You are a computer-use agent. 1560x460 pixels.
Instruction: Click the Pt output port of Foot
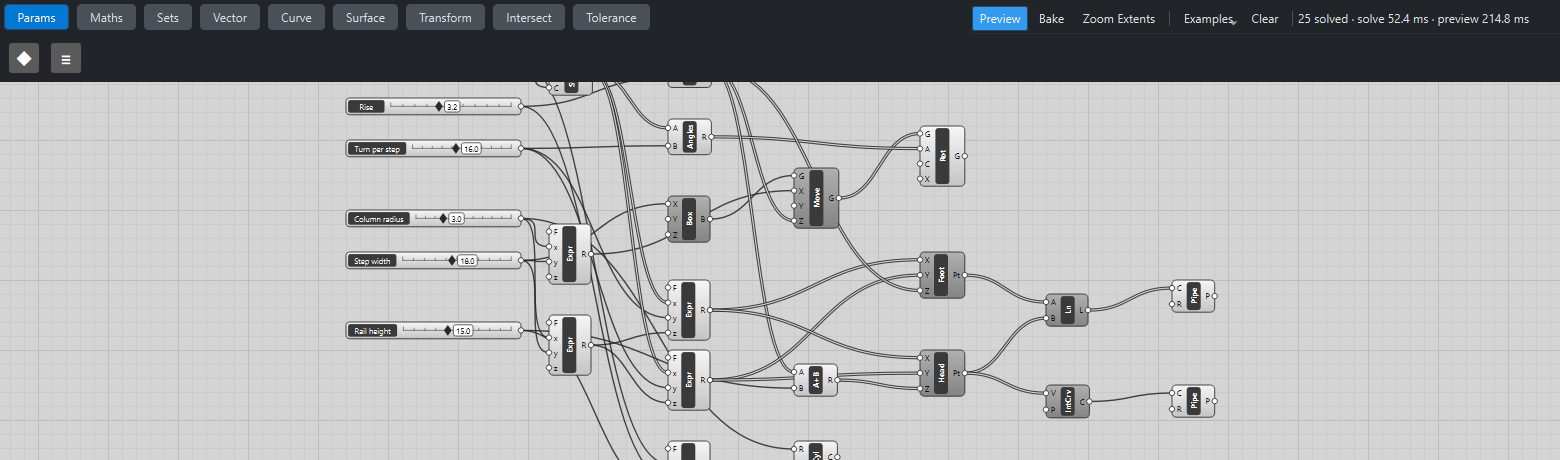[965, 275]
